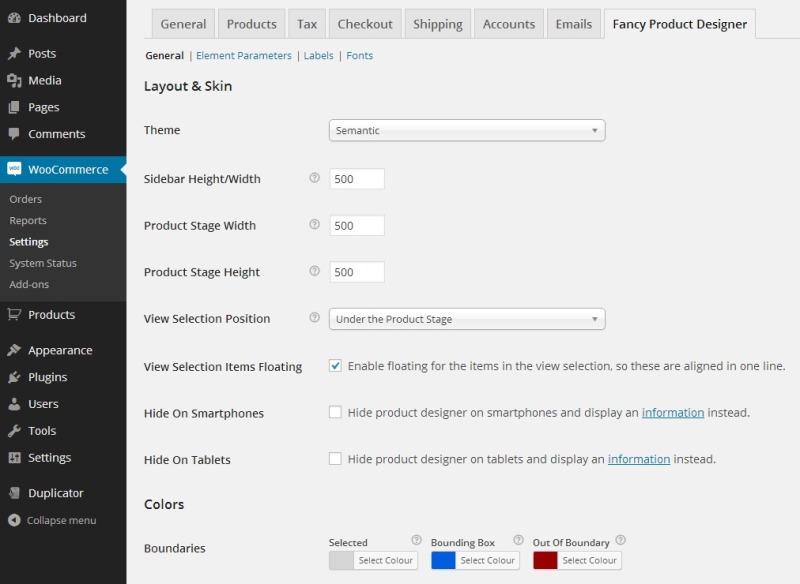800x584 pixels.
Task: Click the Tools wrench icon
Action: point(14,430)
